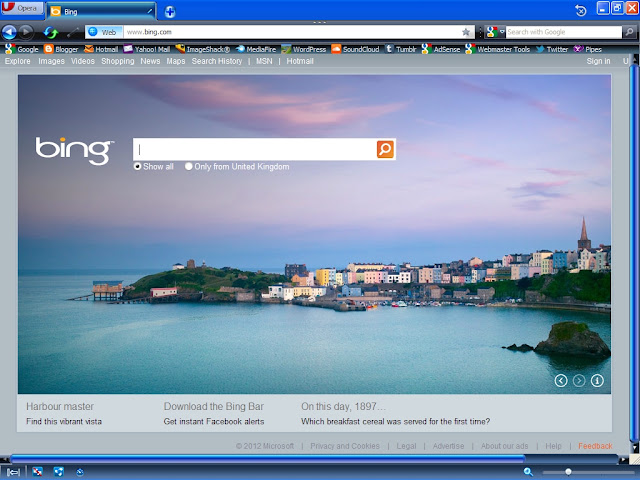The width and height of the screenshot is (640, 480).
Task: Open the MediaFire bookmark
Action: pyautogui.click(x=256, y=49)
